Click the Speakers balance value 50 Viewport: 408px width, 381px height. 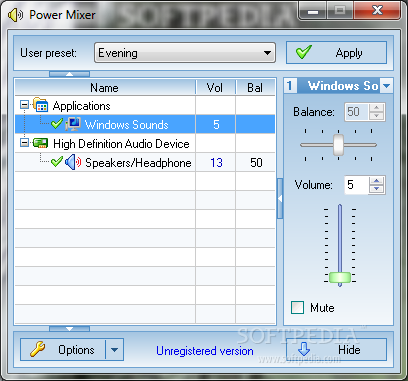coord(256,163)
